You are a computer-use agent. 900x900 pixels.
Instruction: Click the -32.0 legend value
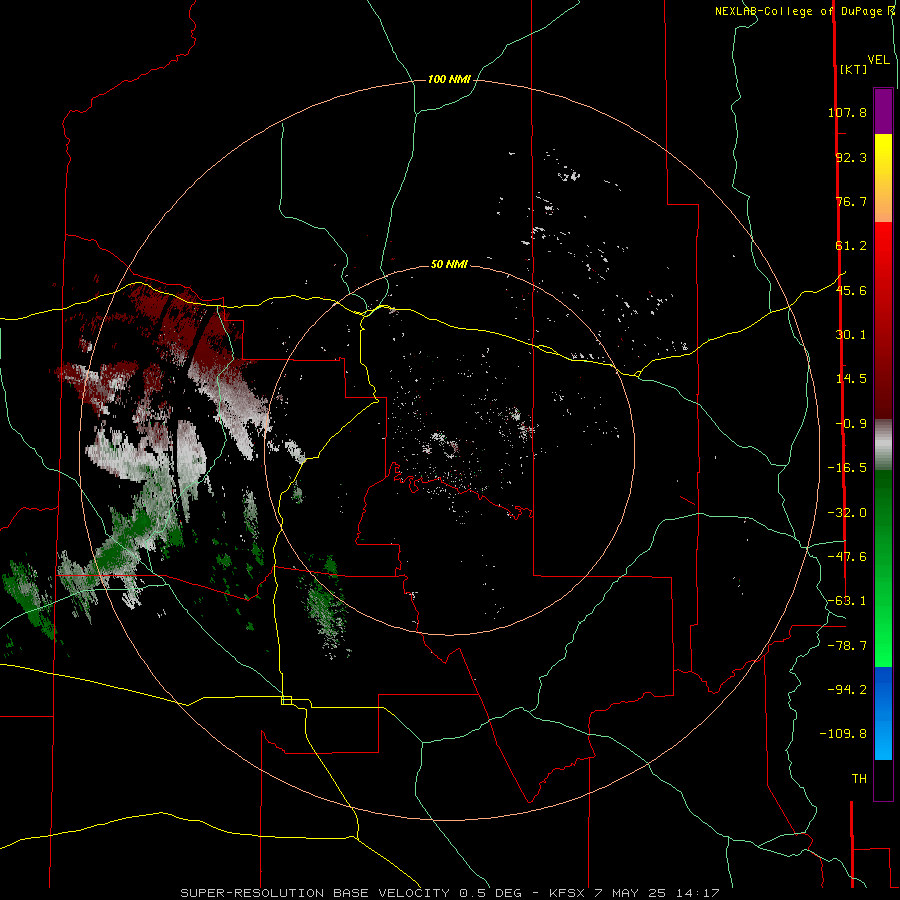(847, 513)
